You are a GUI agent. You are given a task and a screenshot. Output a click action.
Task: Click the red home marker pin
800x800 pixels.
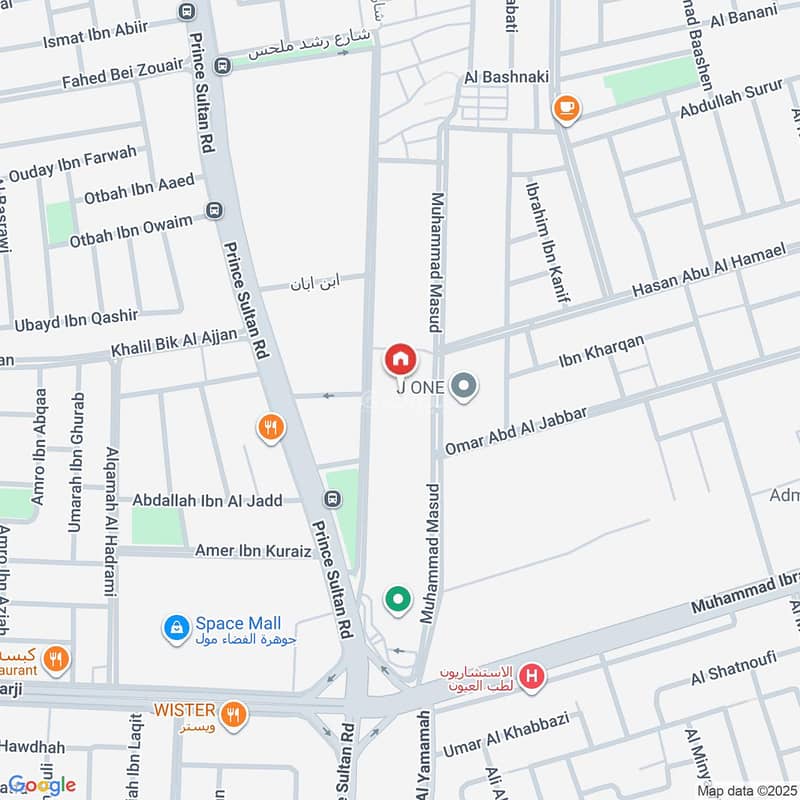click(x=401, y=360)
